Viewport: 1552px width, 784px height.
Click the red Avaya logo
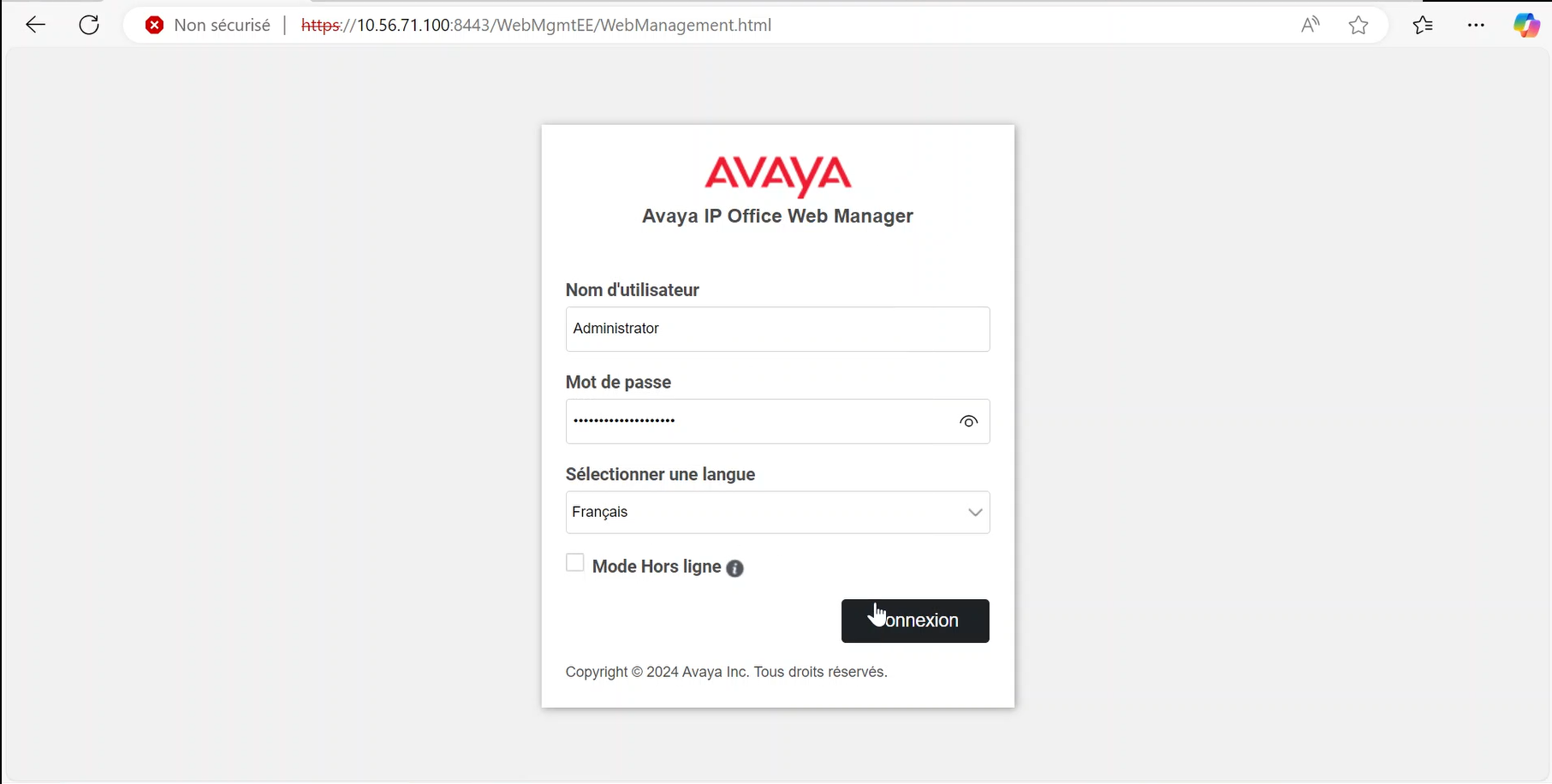tap(777, 174)
